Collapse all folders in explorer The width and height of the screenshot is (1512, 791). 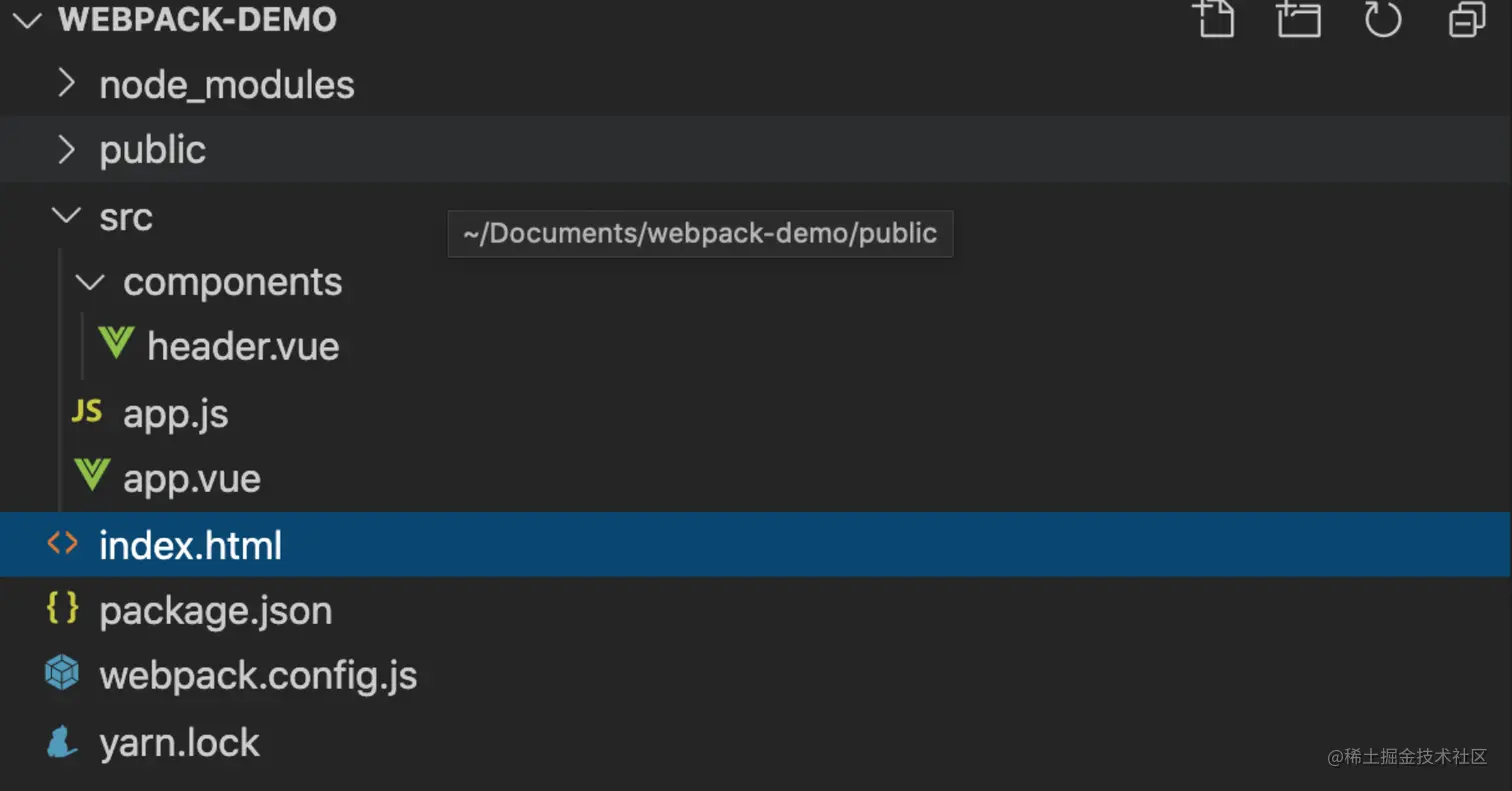click(x=1467, y=19)
